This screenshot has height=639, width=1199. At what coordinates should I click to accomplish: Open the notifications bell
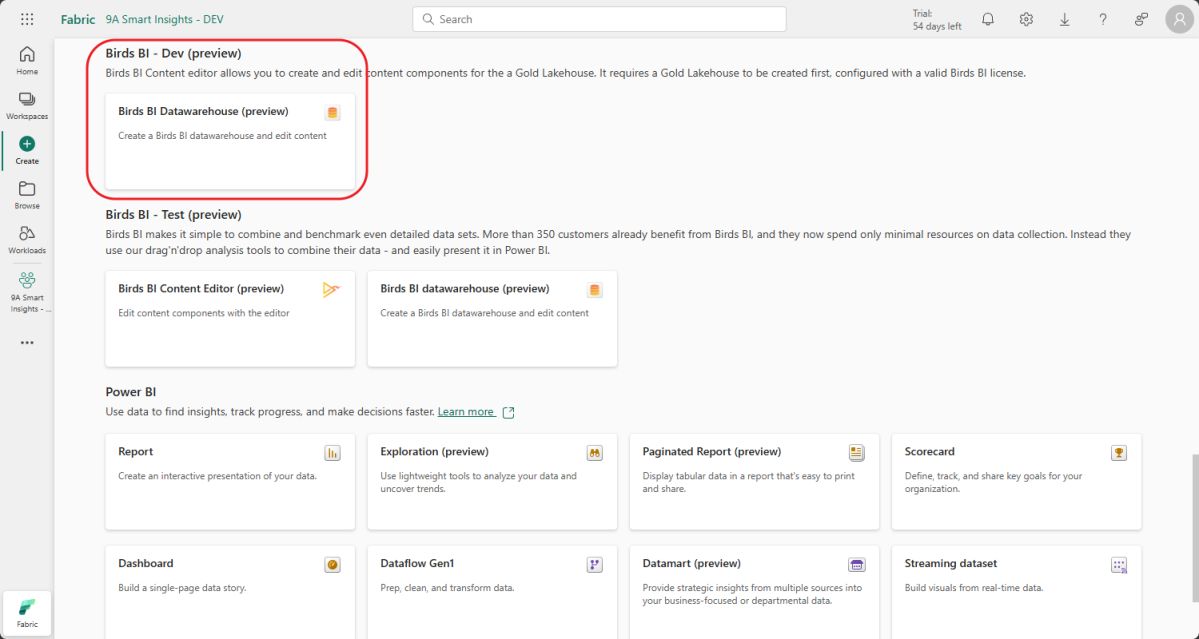(x=988, y=19)
